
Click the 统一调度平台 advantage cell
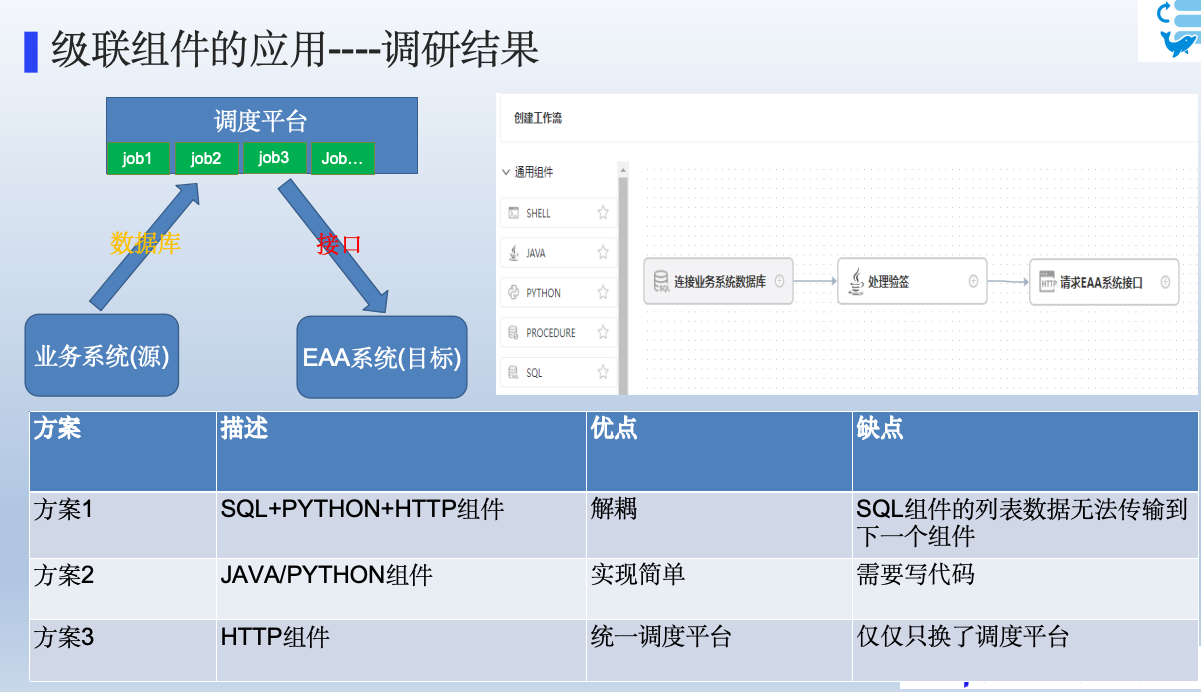click(x=719, y=651)
